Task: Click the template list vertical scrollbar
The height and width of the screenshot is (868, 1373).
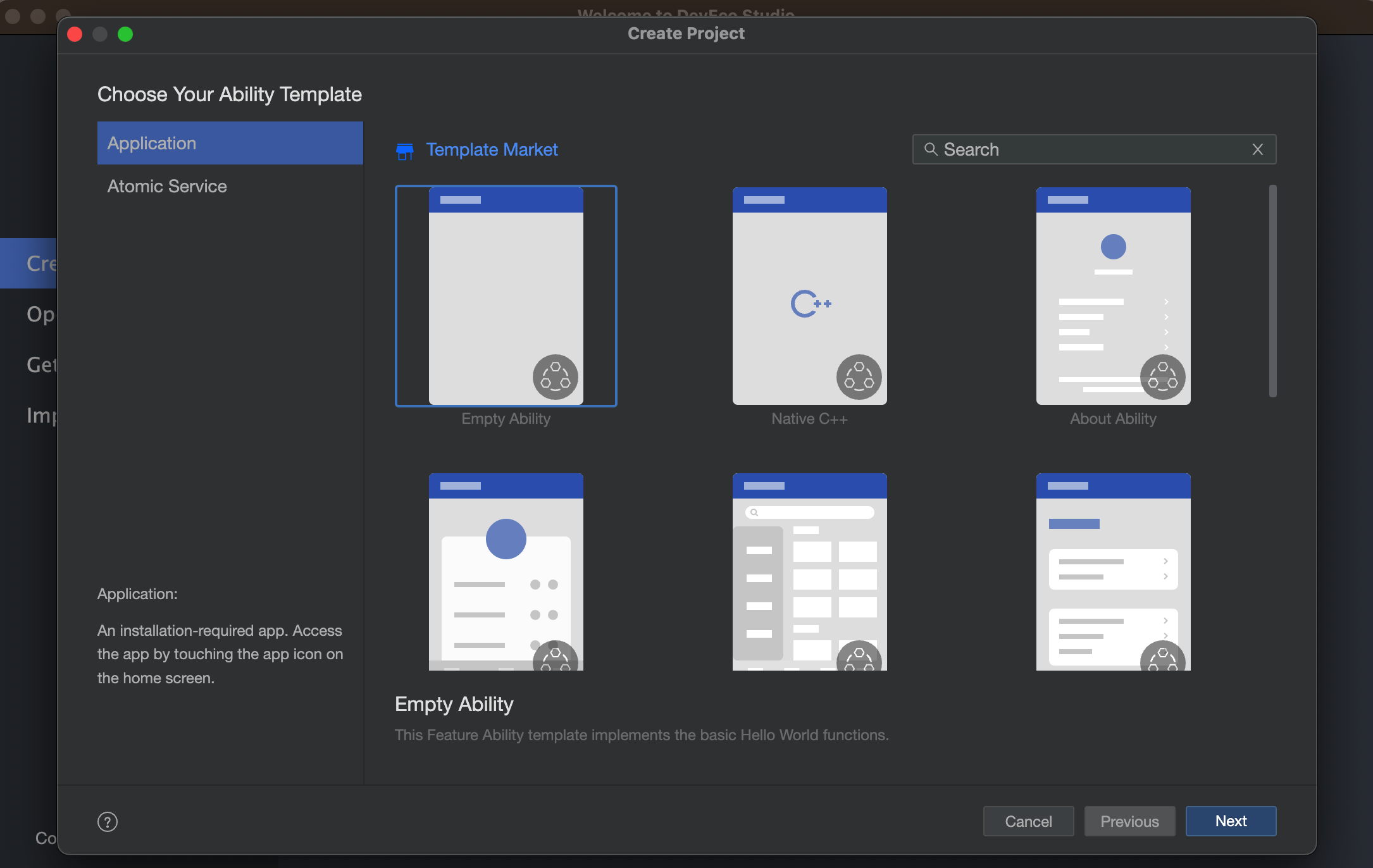Action: [x=1273, y=291]
